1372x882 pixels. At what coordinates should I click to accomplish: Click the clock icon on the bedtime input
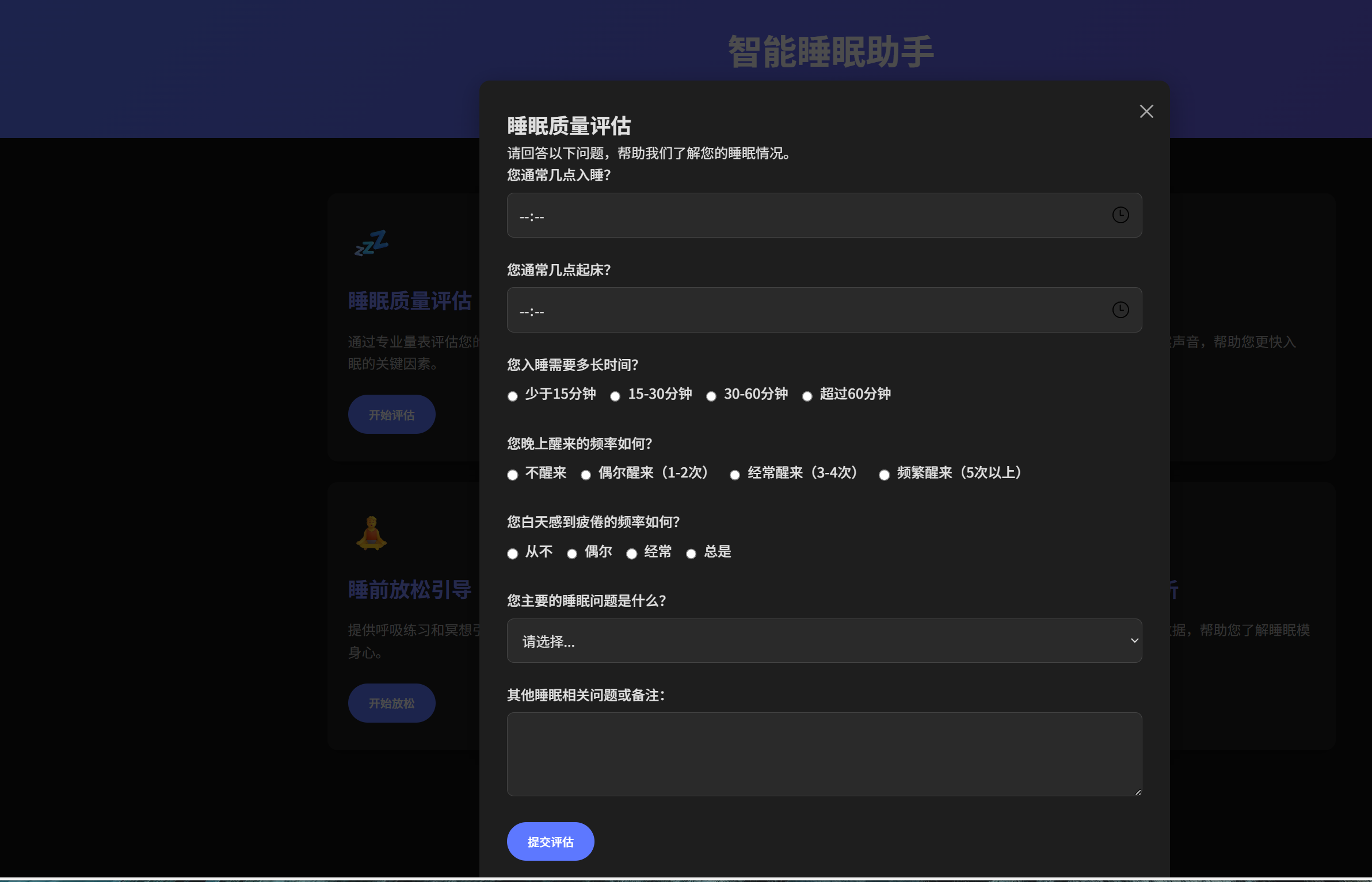(x=1121, y=215)
